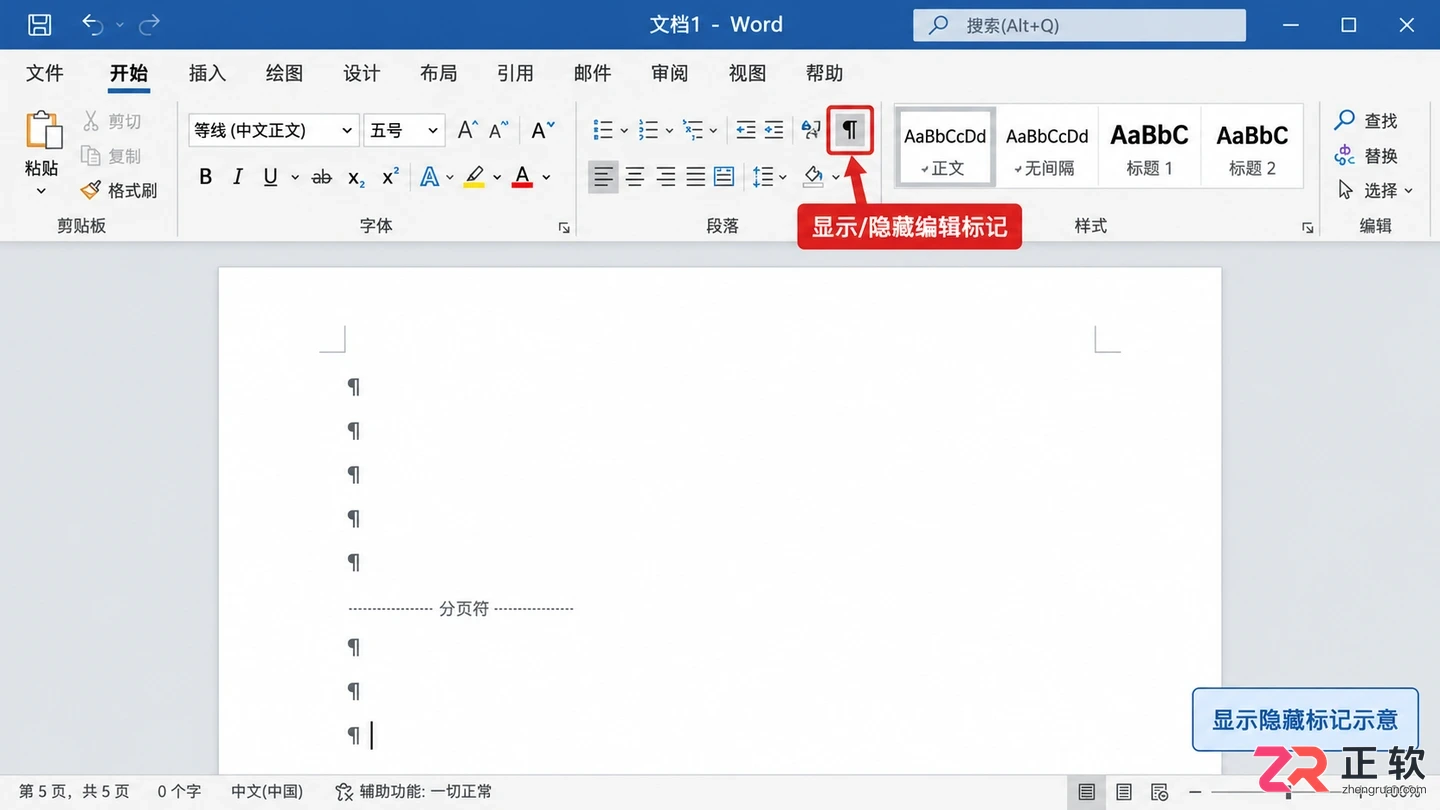Screen dimensions: 1440x810
Task: Toggle Bold formatting
Action: 206,177
